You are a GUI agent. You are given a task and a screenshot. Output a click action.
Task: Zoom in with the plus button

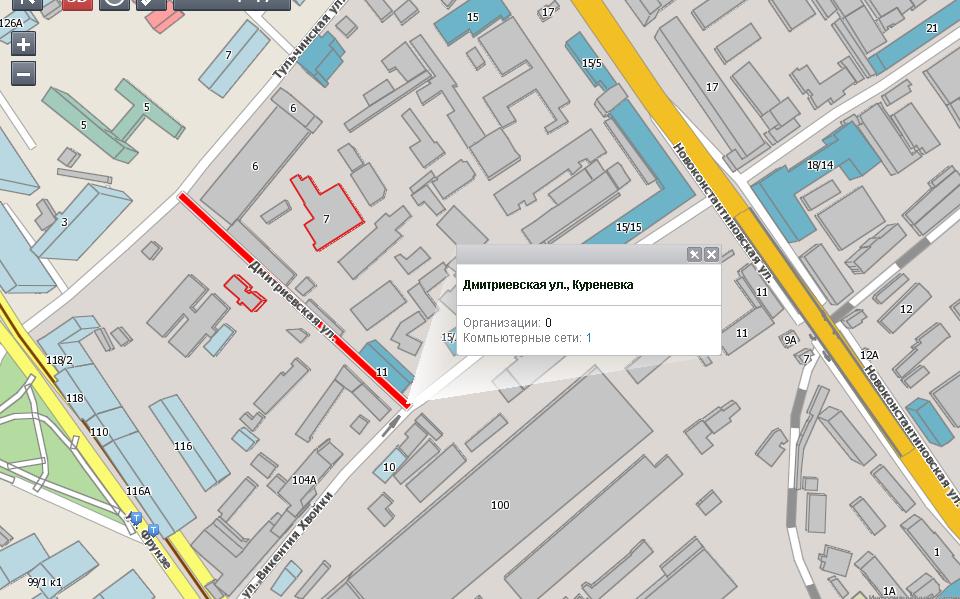(x=24, y=44)
